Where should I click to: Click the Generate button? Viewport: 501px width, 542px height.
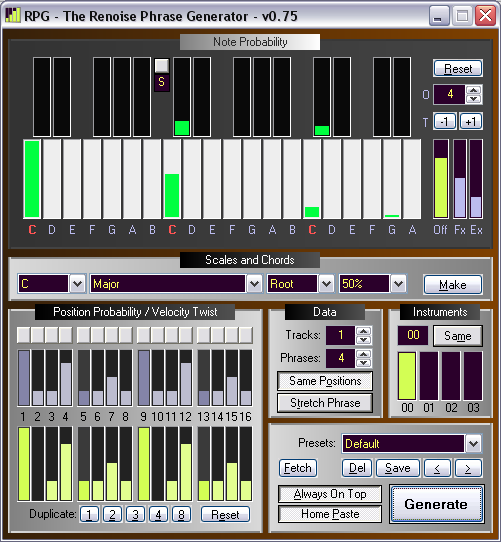click(436, 504)
